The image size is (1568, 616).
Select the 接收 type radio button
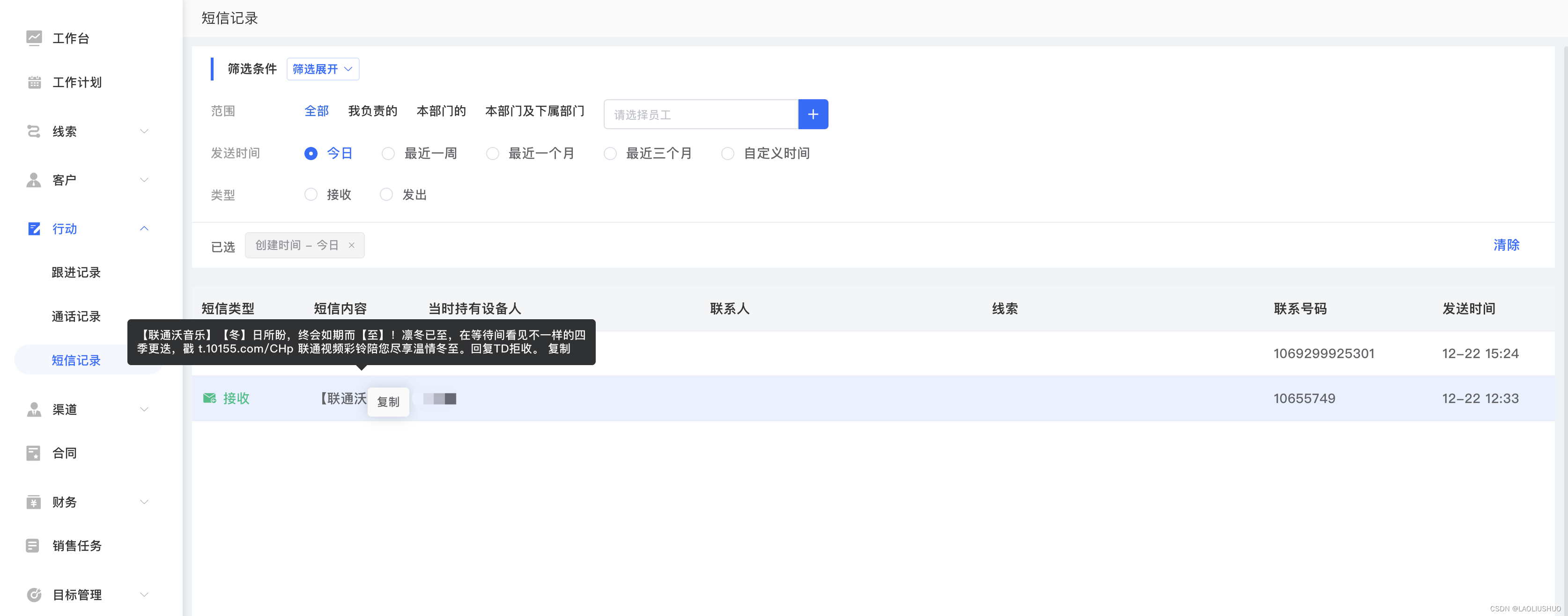(x=311, y=195)
